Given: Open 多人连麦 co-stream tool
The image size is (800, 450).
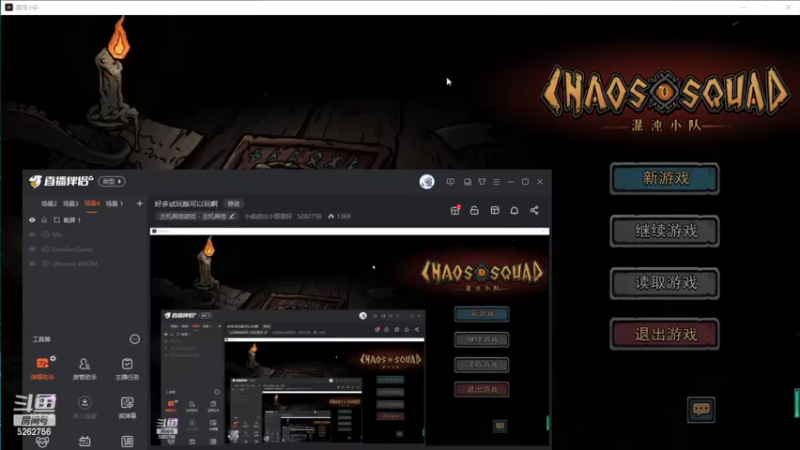Looking at the screenshot, I should pos(85,408).
